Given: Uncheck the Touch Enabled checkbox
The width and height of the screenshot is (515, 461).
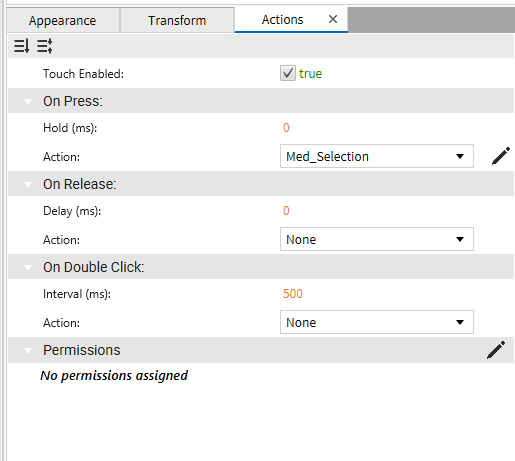Looking at the screenshot, I should point(287,73).
